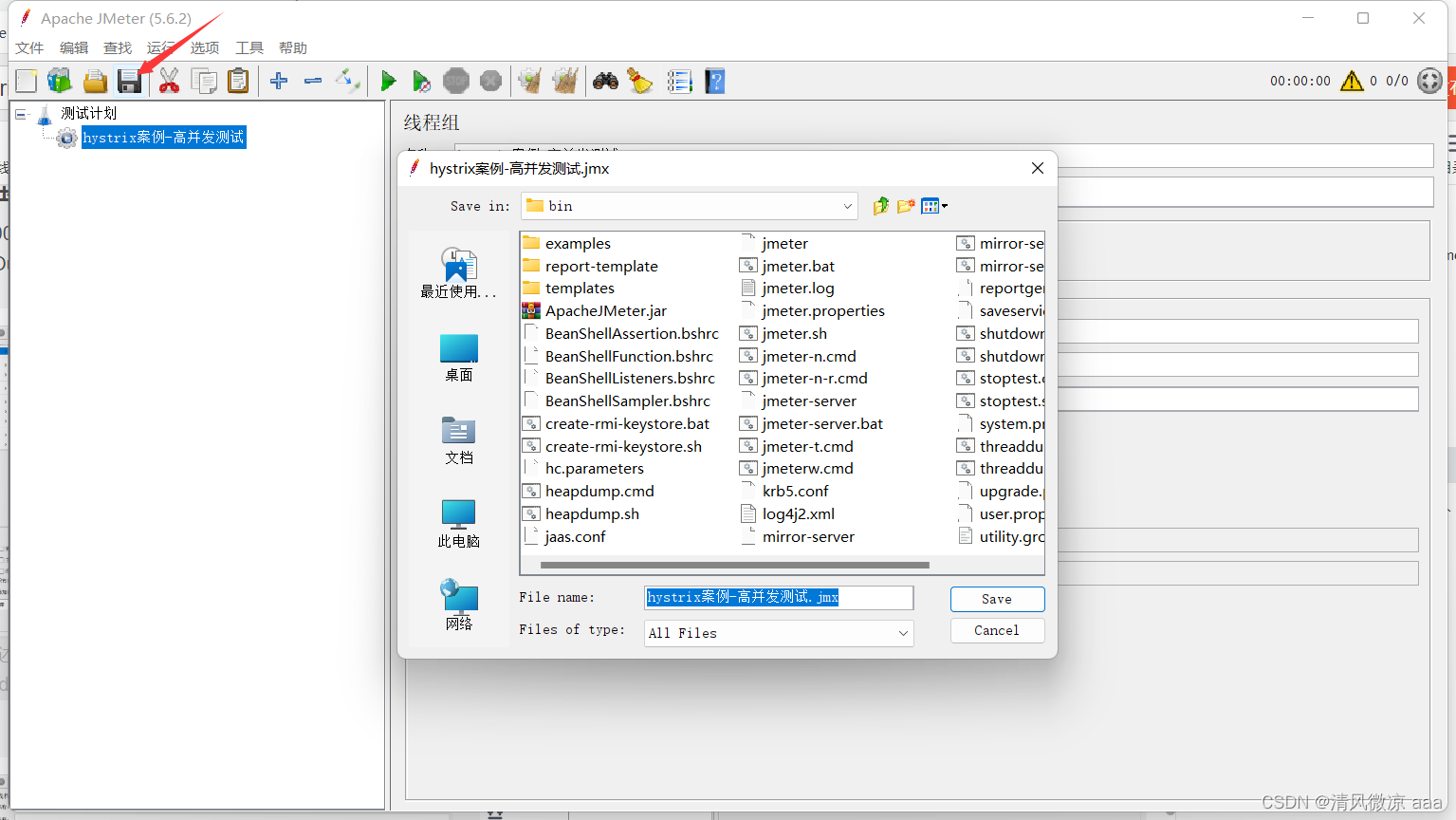Image resolution: width=1456 pixels, height=820 pixels.
Task: Start the test with green play icon
Action: tap(388, 81)
